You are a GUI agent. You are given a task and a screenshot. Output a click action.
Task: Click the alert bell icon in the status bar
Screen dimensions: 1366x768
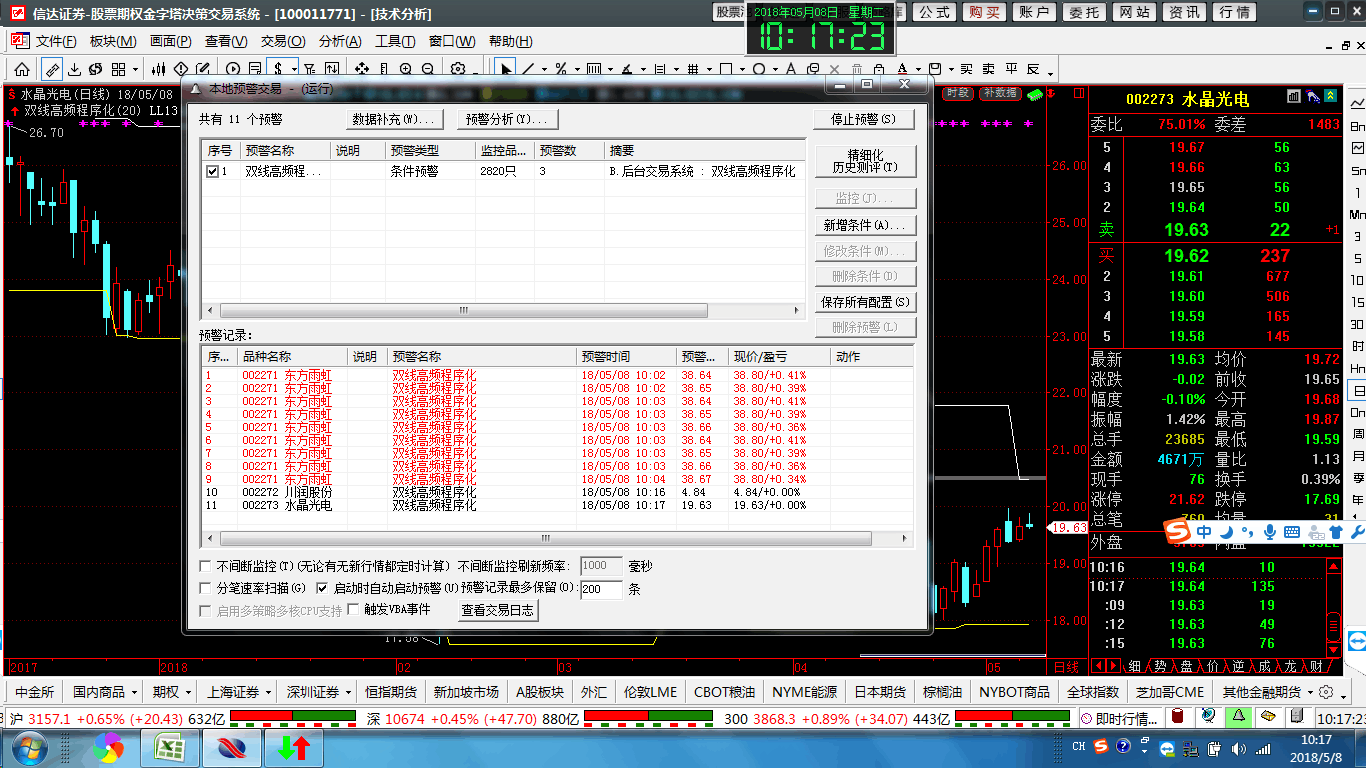pyautogui.click(x=1238, y=717)
